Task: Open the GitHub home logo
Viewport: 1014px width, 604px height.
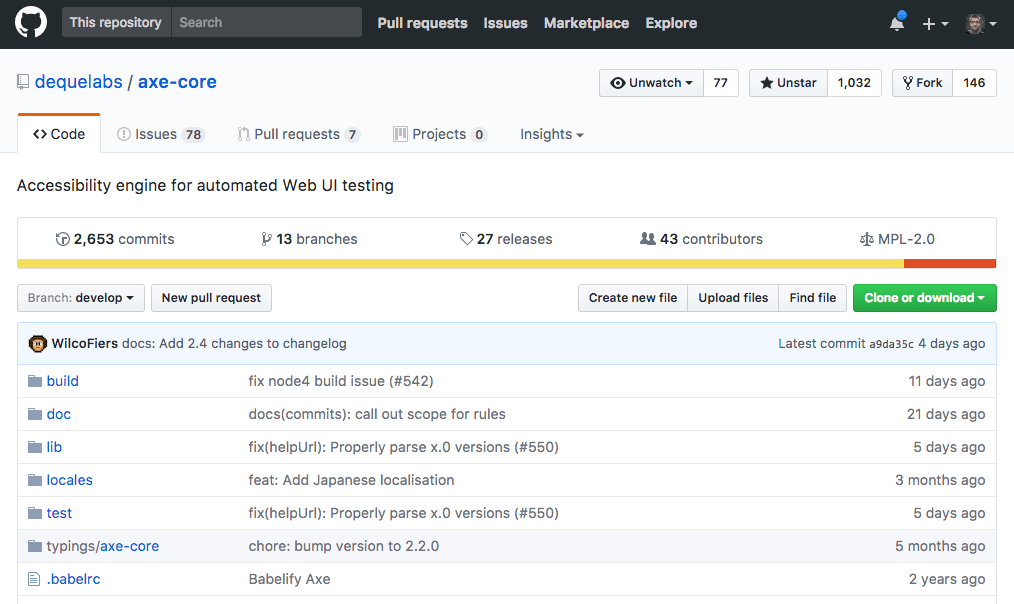Action: 31,23
